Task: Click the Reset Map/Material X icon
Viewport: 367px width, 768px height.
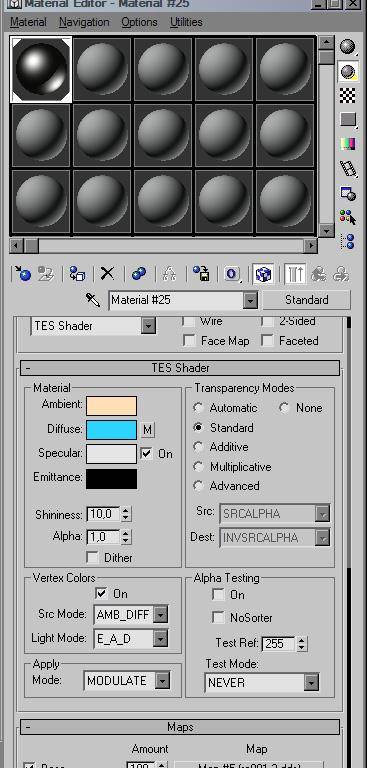Action: click(x=107, y=274)
